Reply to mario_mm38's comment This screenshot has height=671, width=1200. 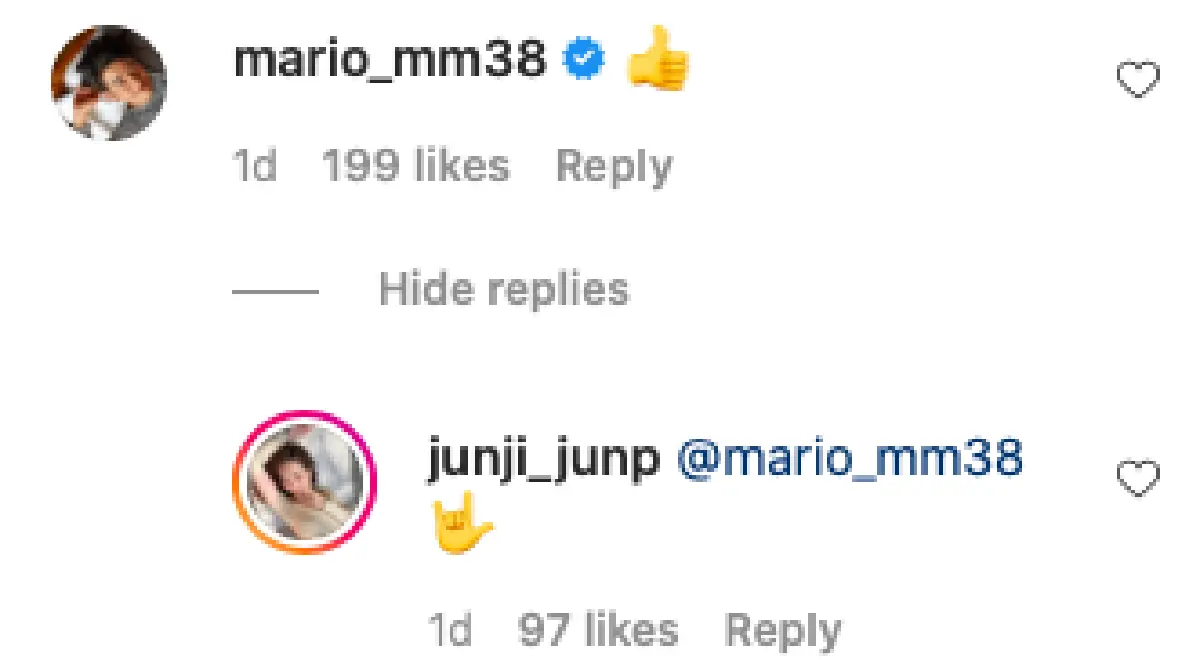[x=615, y=166]
